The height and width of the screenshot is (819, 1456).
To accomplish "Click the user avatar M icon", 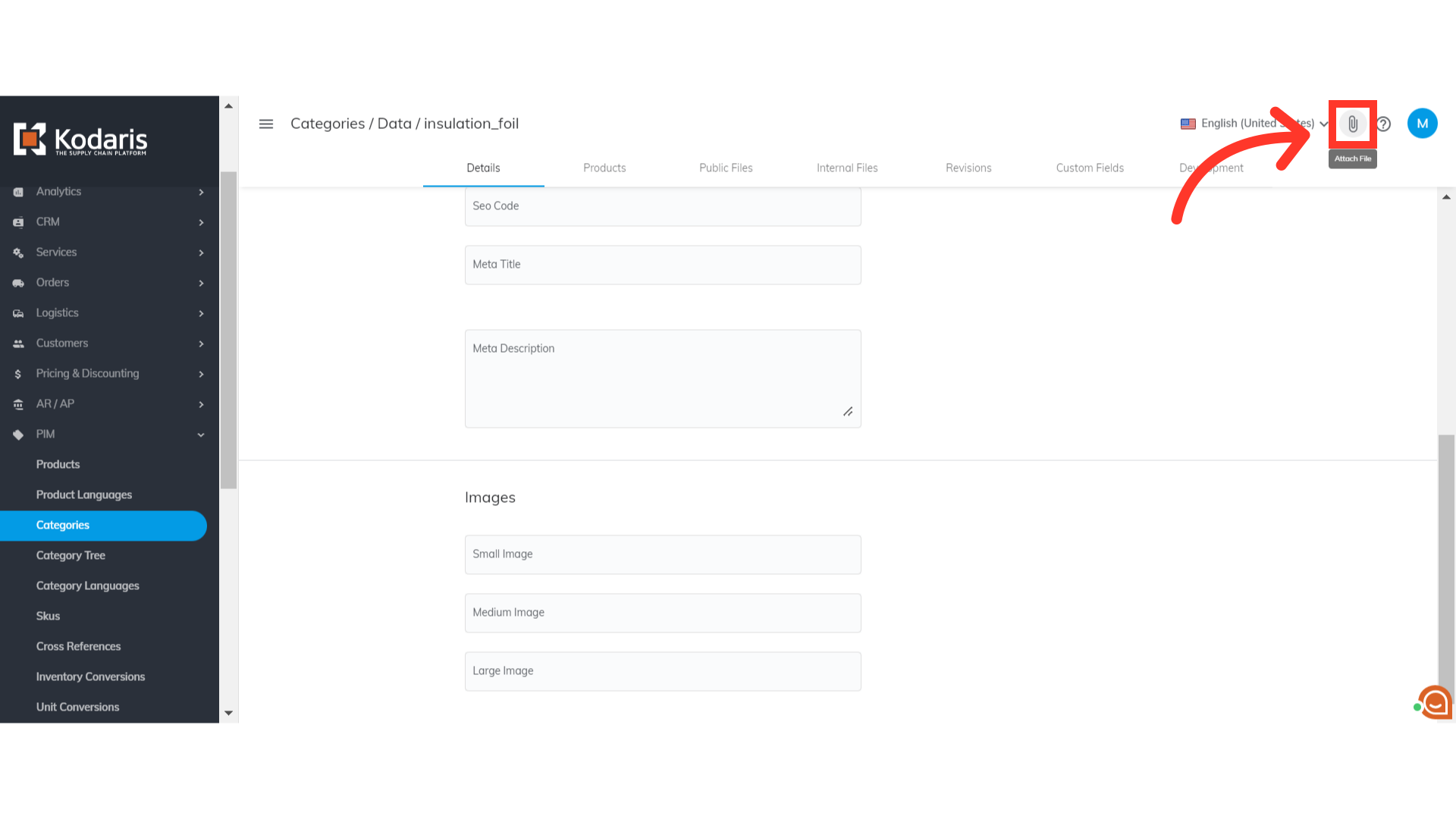I will [x=1422, y=124].
